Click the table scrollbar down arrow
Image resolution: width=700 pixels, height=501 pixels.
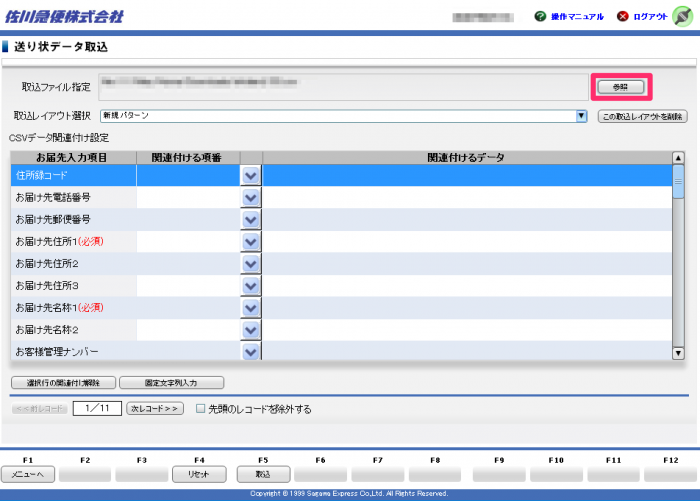point(678,353)
